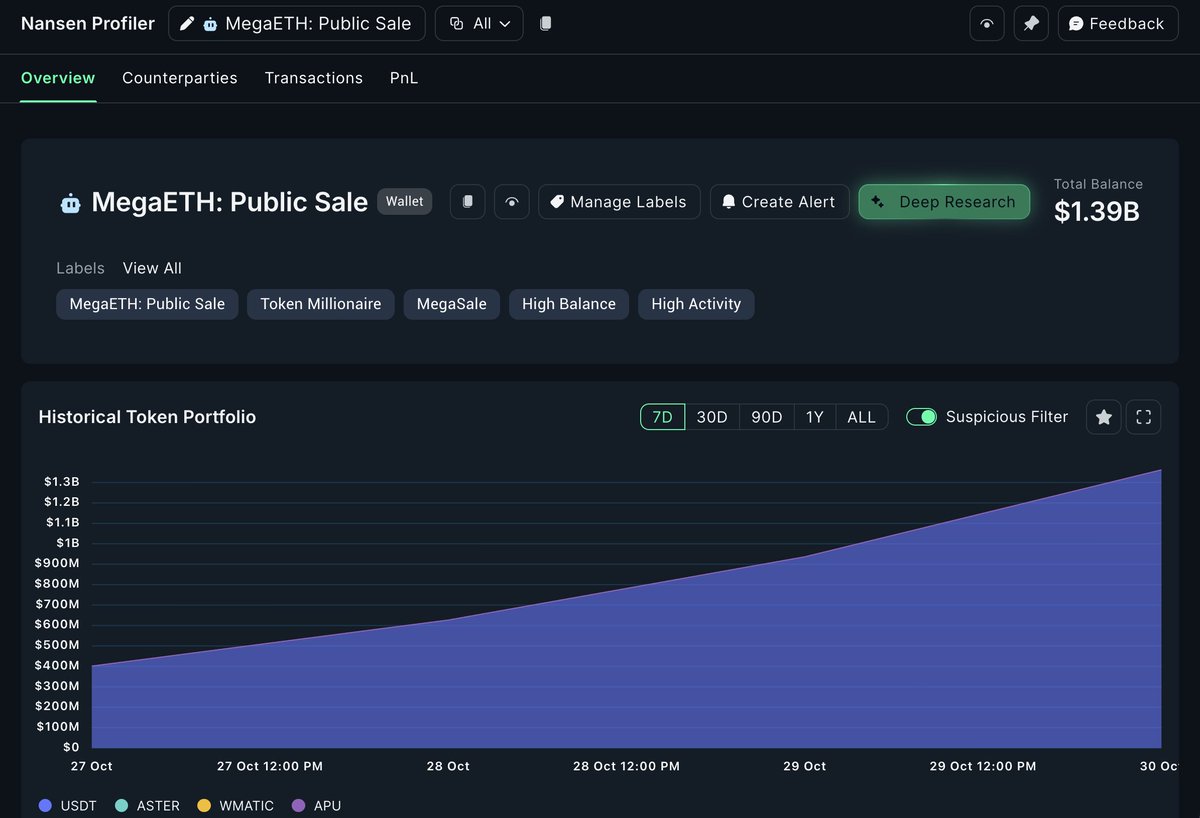Expand the chart to fullscreen view
The width and height of the screenshot is (1200, 818).
[x=1143, y=417]
